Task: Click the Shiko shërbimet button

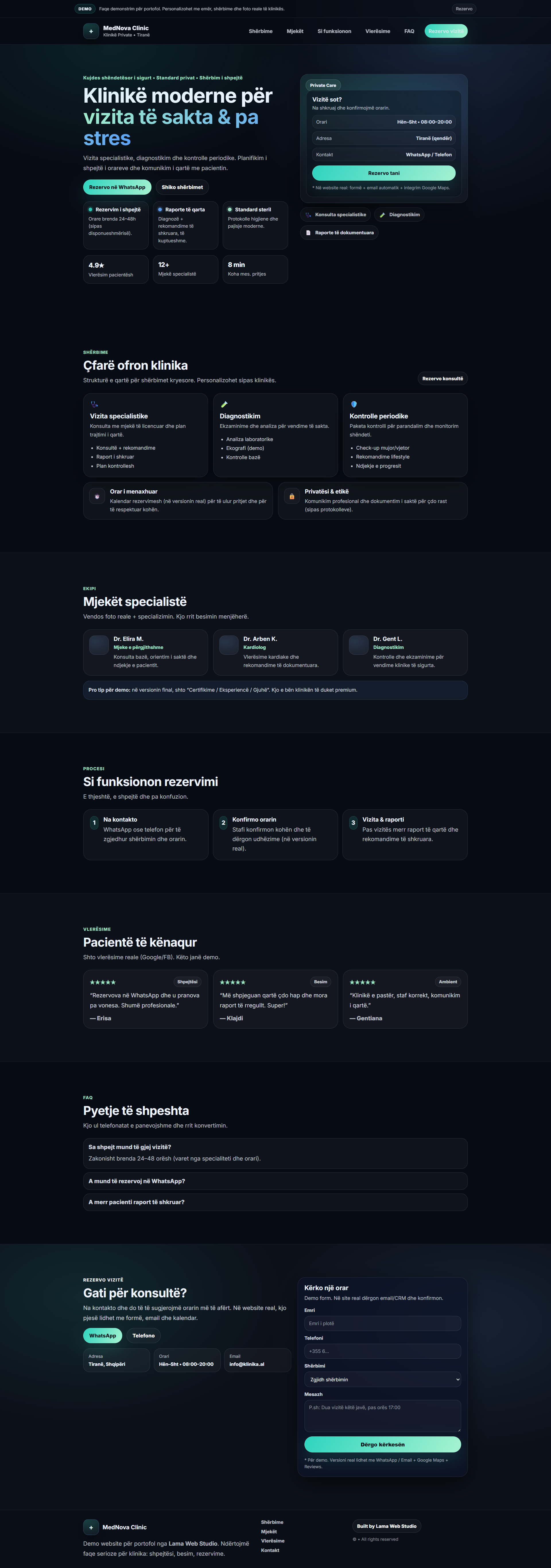Action: point(182,187)
